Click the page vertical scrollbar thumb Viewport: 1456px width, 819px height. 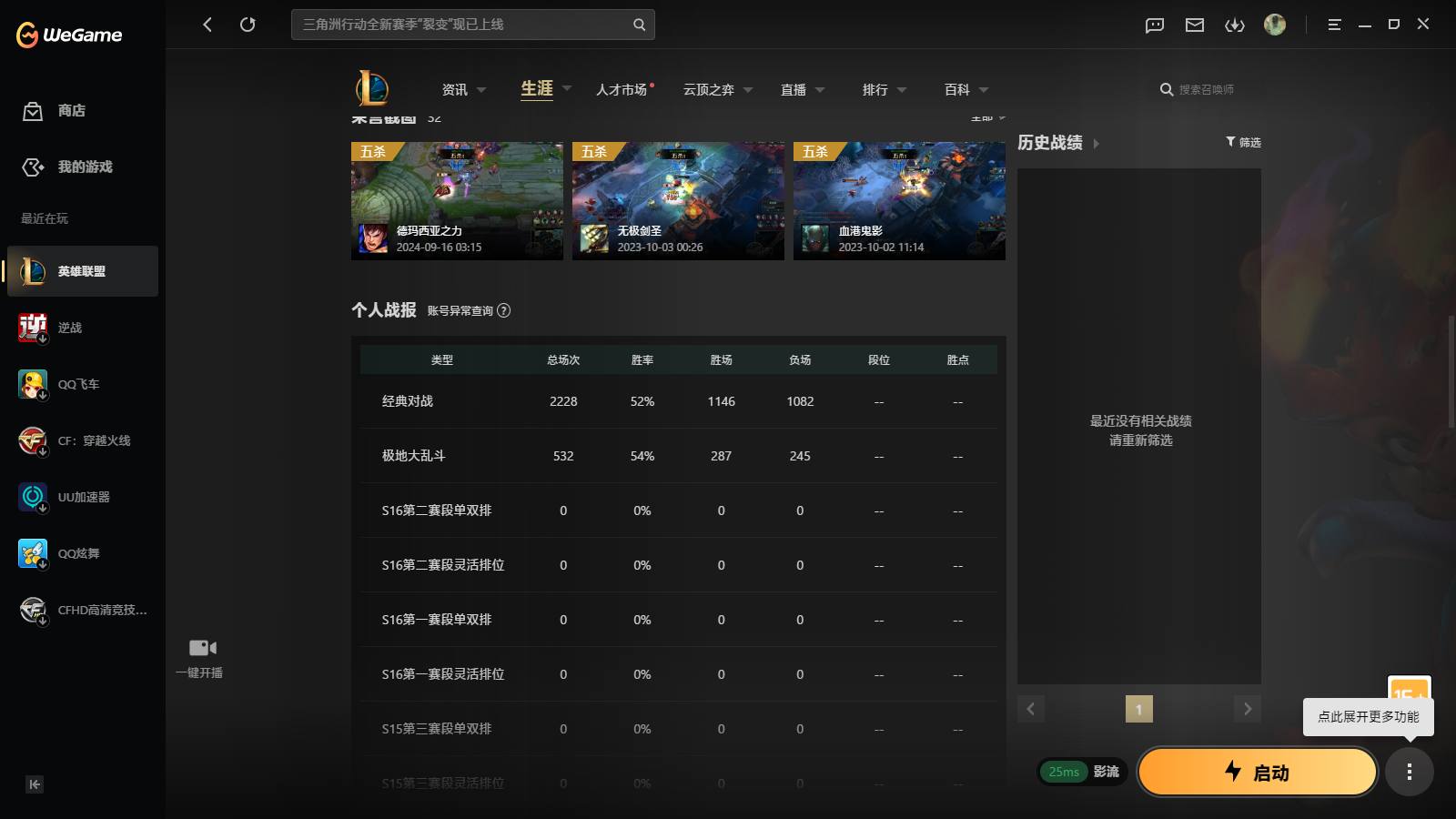coord(1451,371)
